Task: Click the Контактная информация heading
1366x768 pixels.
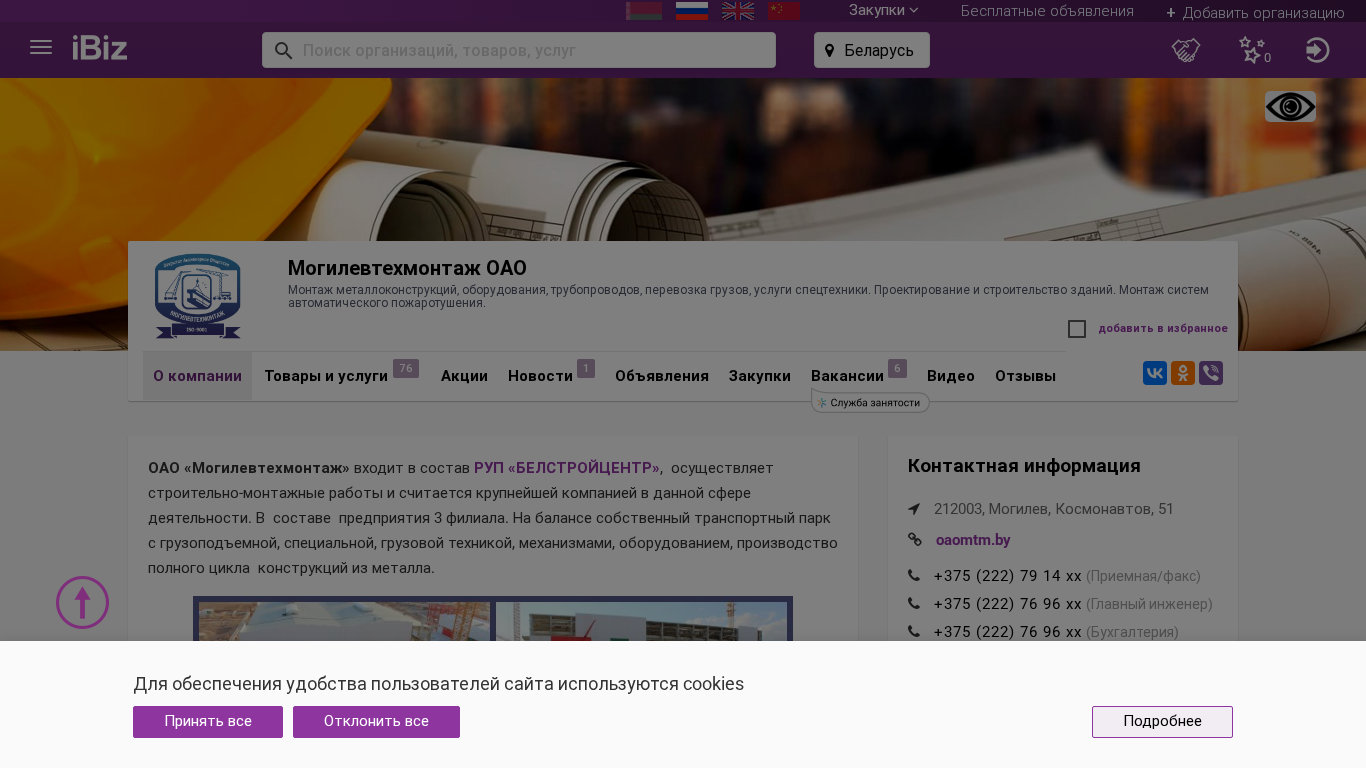Action: coord(1024,466)
